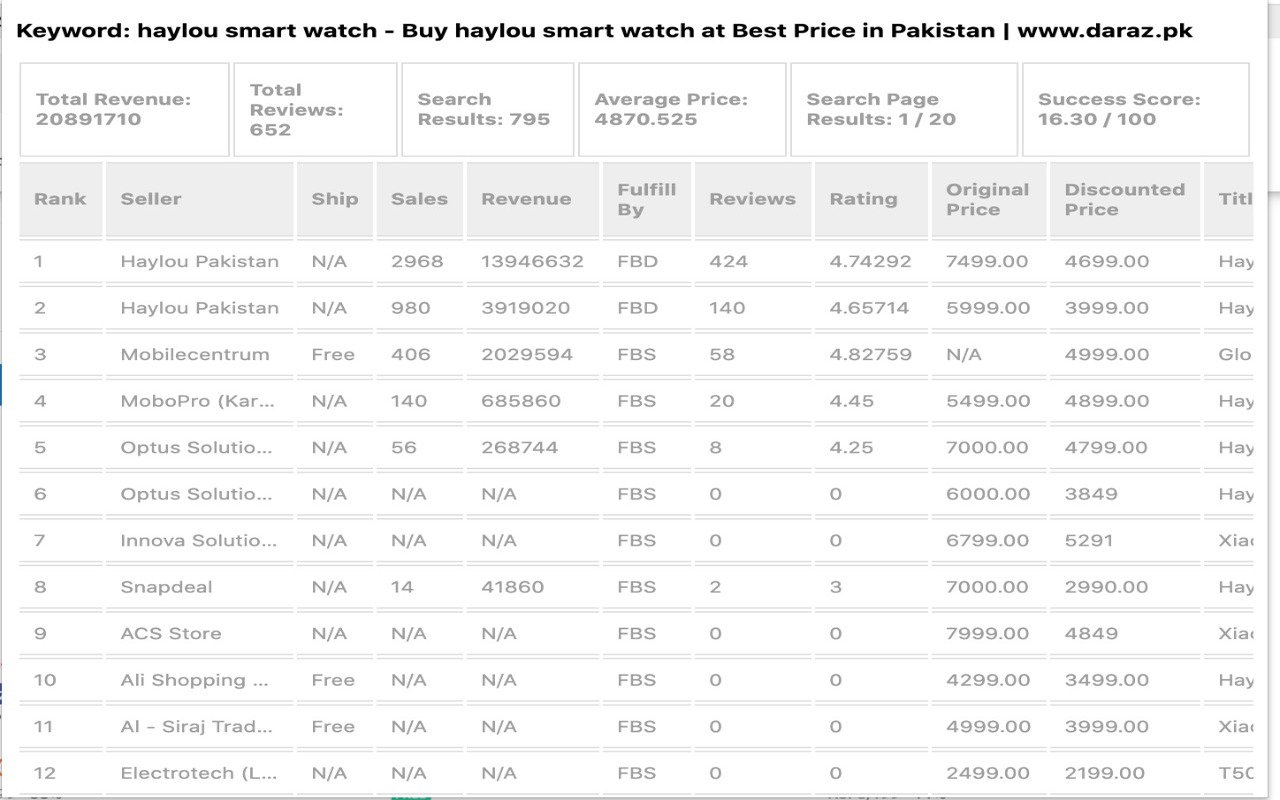Select Haylou Pakistan seller in rank 2 row
The width and height of the screenshot is (1280, 800).
pyautogui.click(x=200, y=308)
